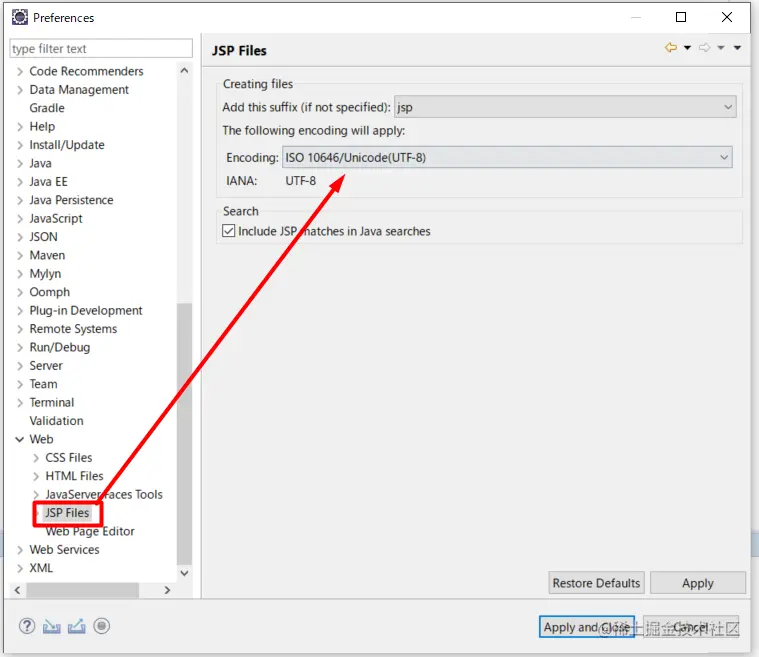This screenshot has width=759, height=657.
Task: Toggle Include JSP matches in Java searches
Action: [x=228, y=231]
